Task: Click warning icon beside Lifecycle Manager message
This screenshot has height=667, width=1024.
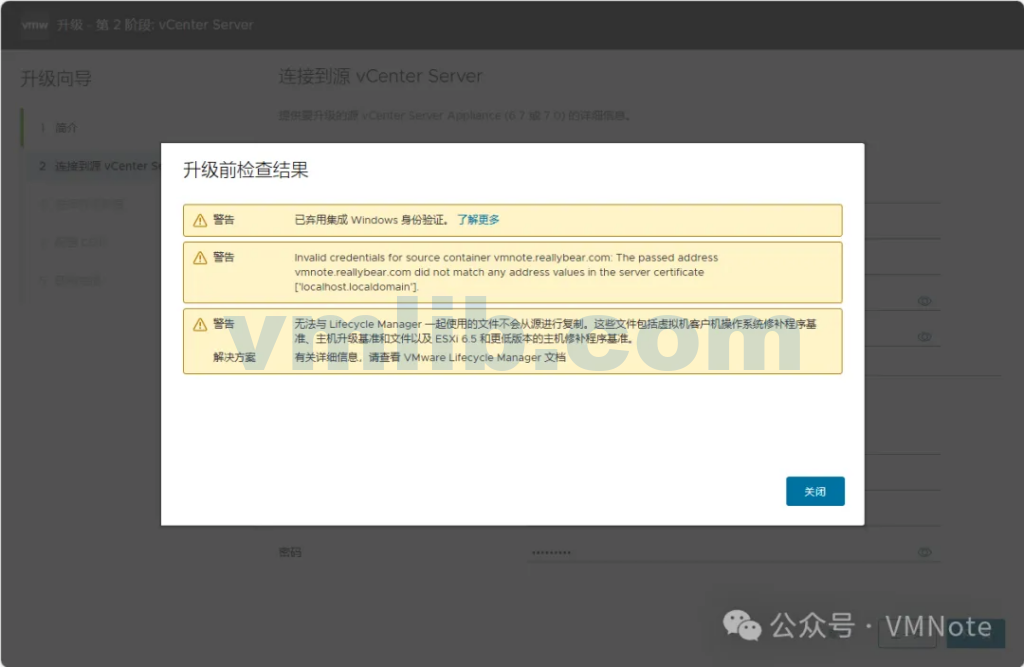Action: coord(200,324)
